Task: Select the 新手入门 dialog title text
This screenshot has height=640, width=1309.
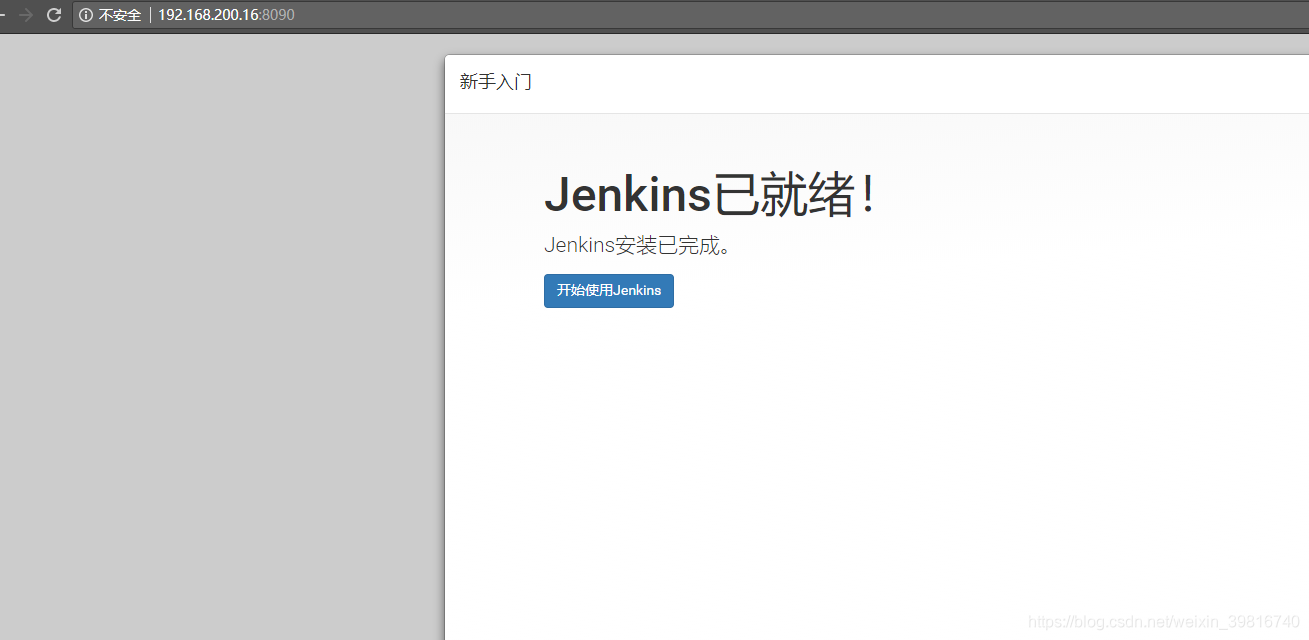Action: (x=496, y=82)
